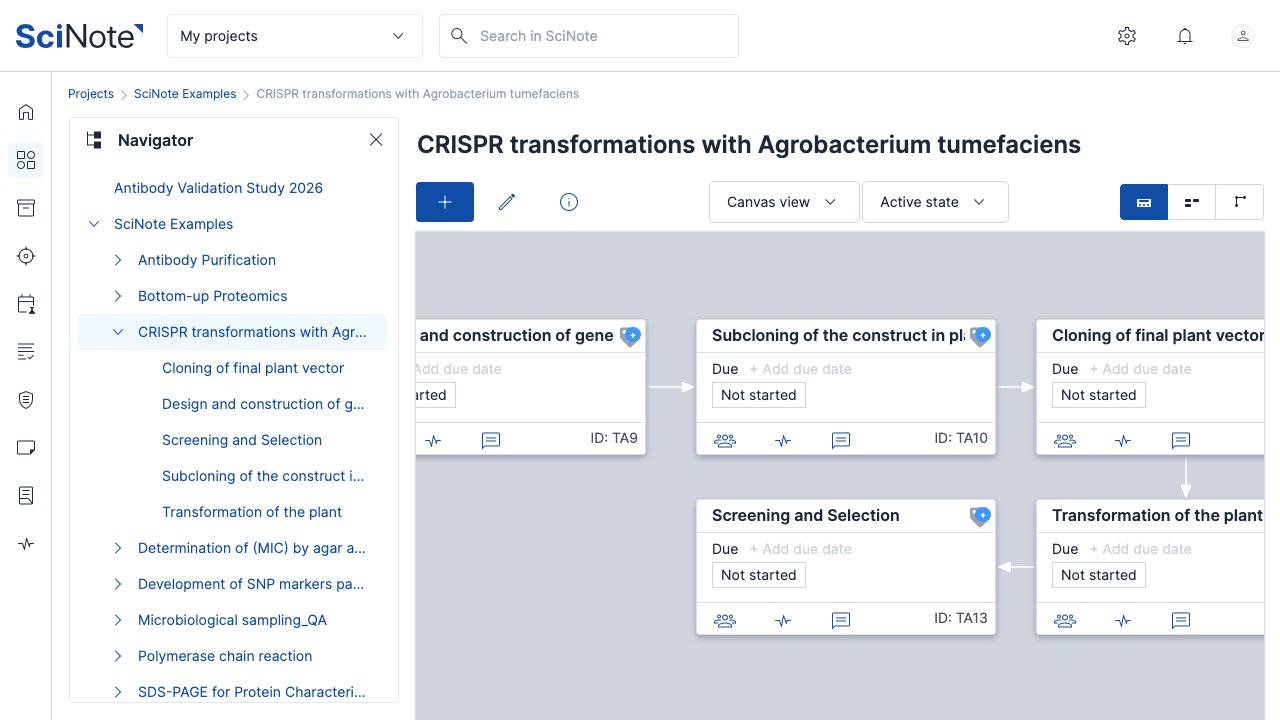Open comments on Cloning of final plant vector card
Screen dimensions: 1280x720
(x=1181, y=440)
